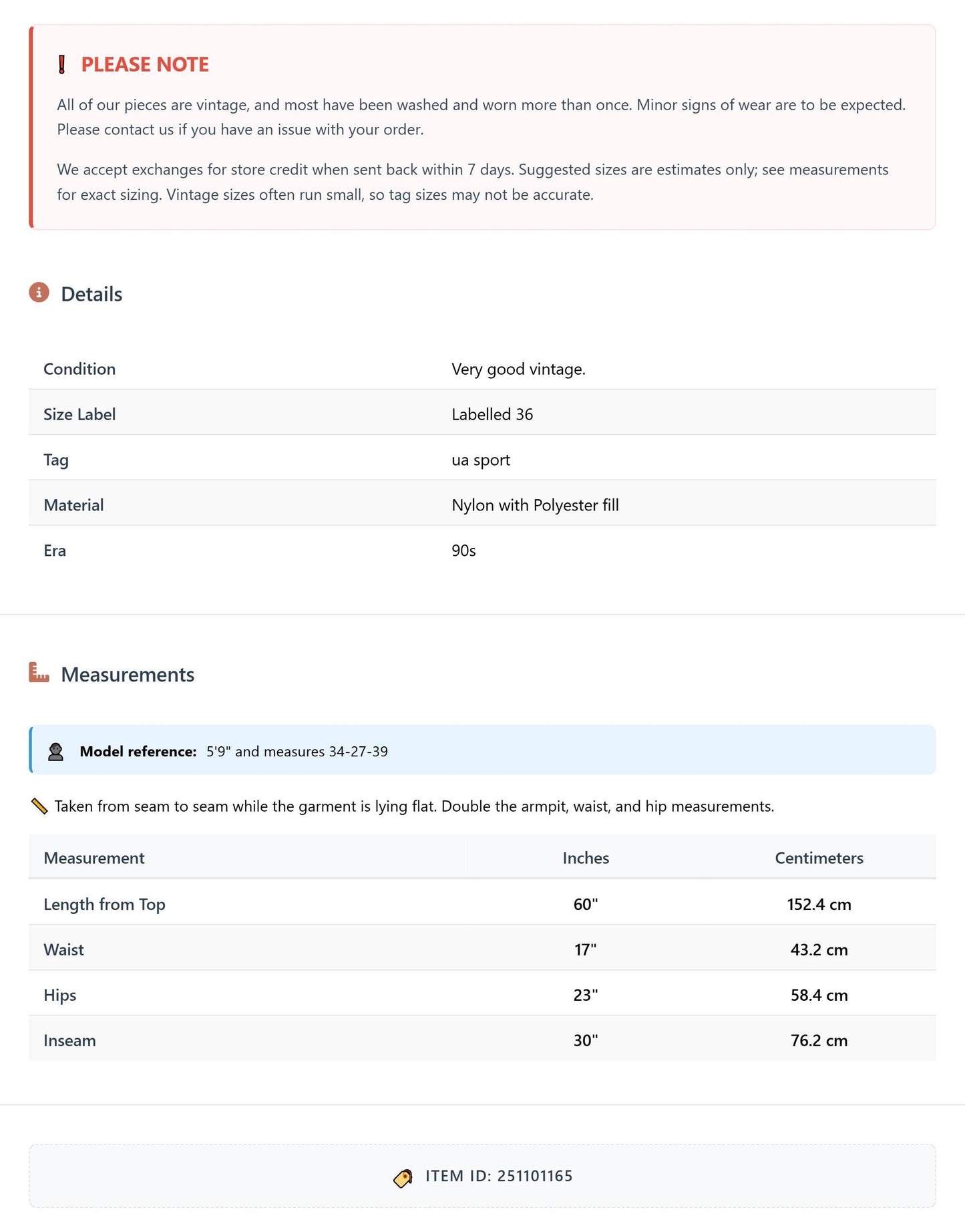Click the Size Label value Labelled 36

point(492,415)
